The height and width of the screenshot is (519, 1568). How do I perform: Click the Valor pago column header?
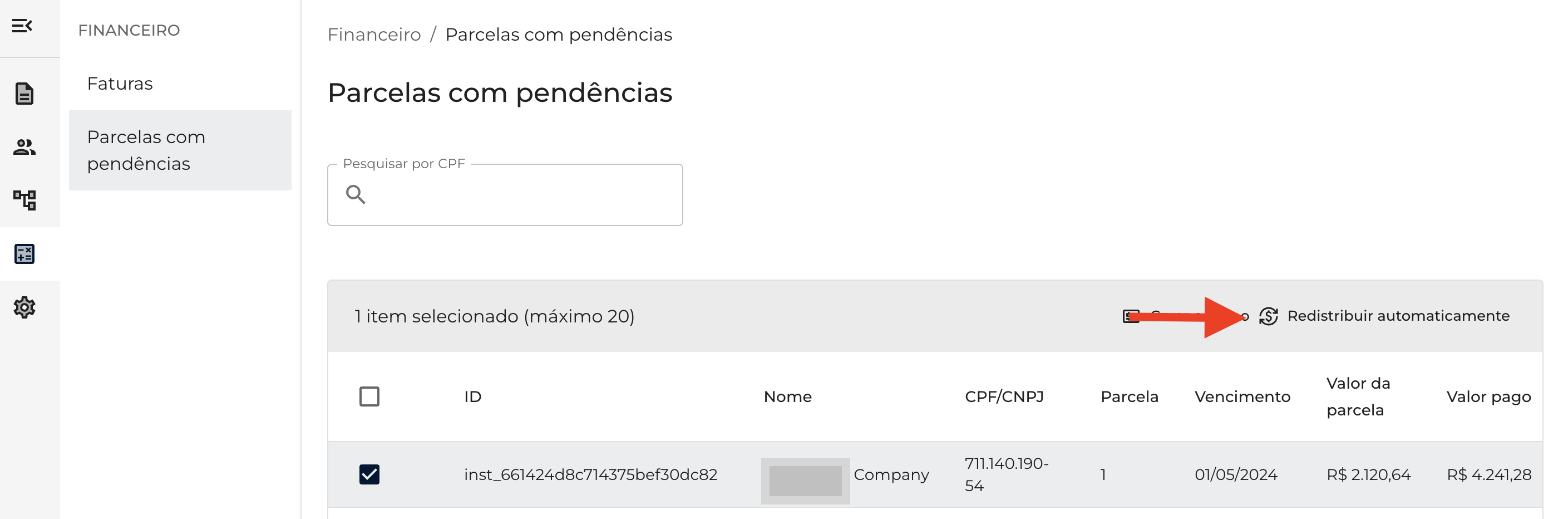1488,396
